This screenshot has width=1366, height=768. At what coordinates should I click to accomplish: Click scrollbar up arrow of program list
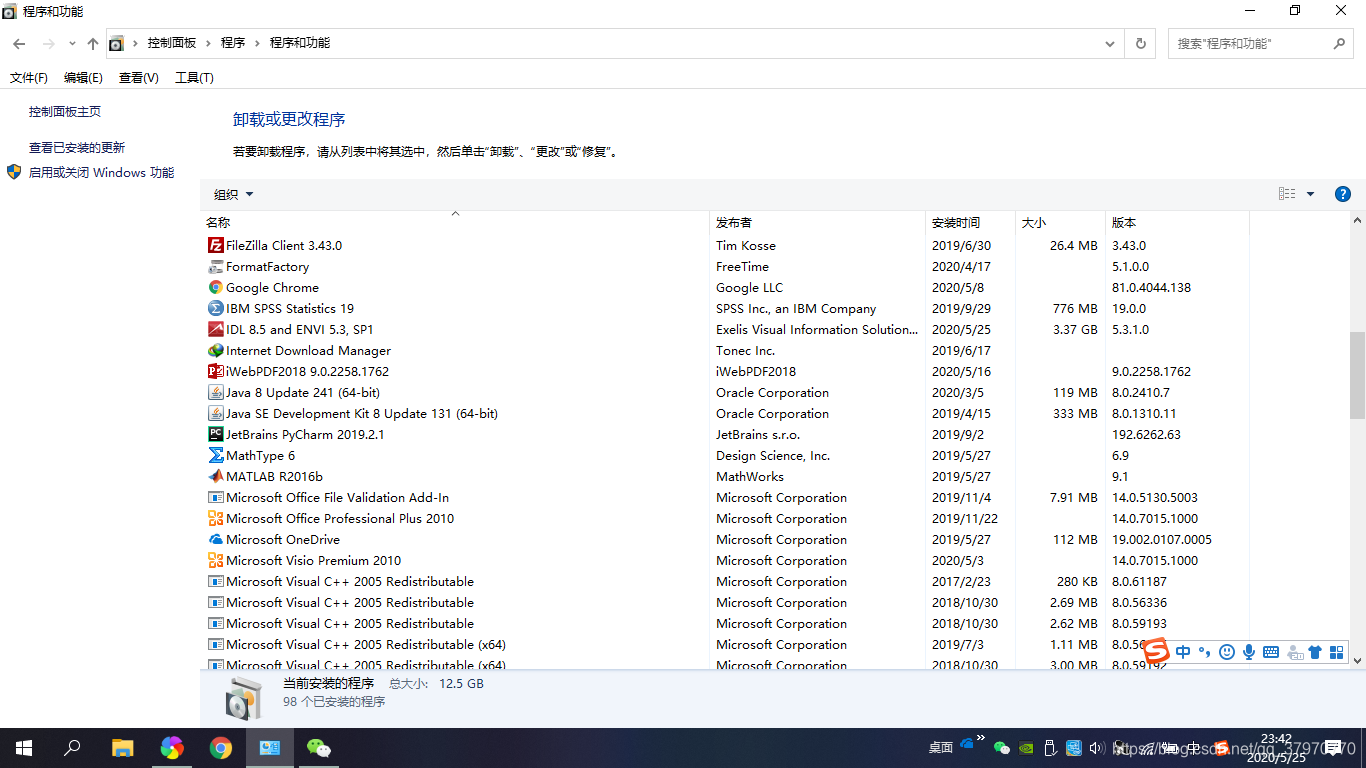[1357, 221]
